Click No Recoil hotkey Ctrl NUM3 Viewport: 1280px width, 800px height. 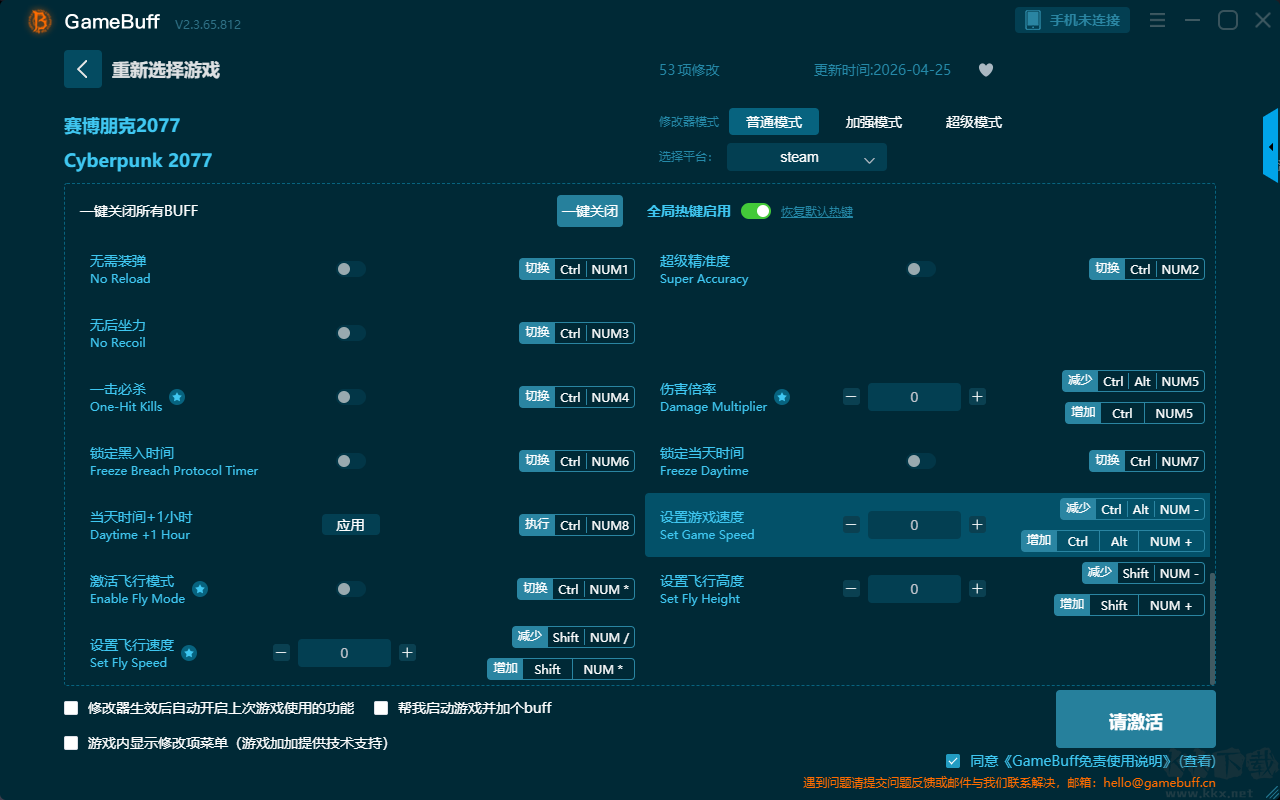point(577,333)
